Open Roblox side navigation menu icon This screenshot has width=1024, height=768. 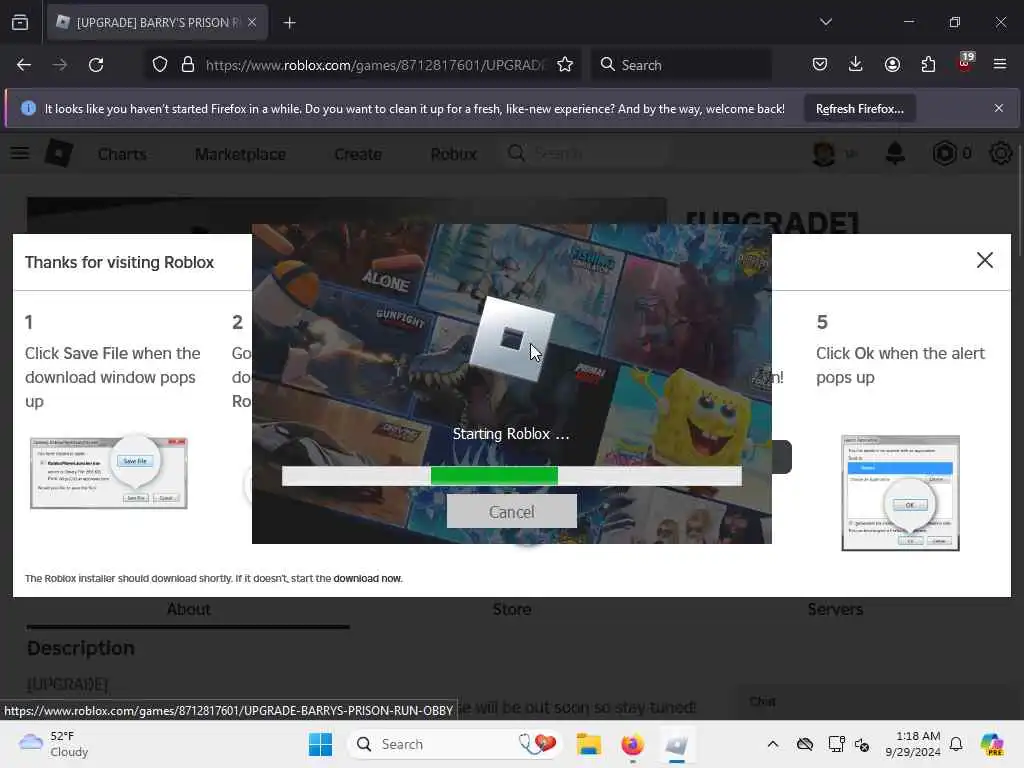click(20, 153)
